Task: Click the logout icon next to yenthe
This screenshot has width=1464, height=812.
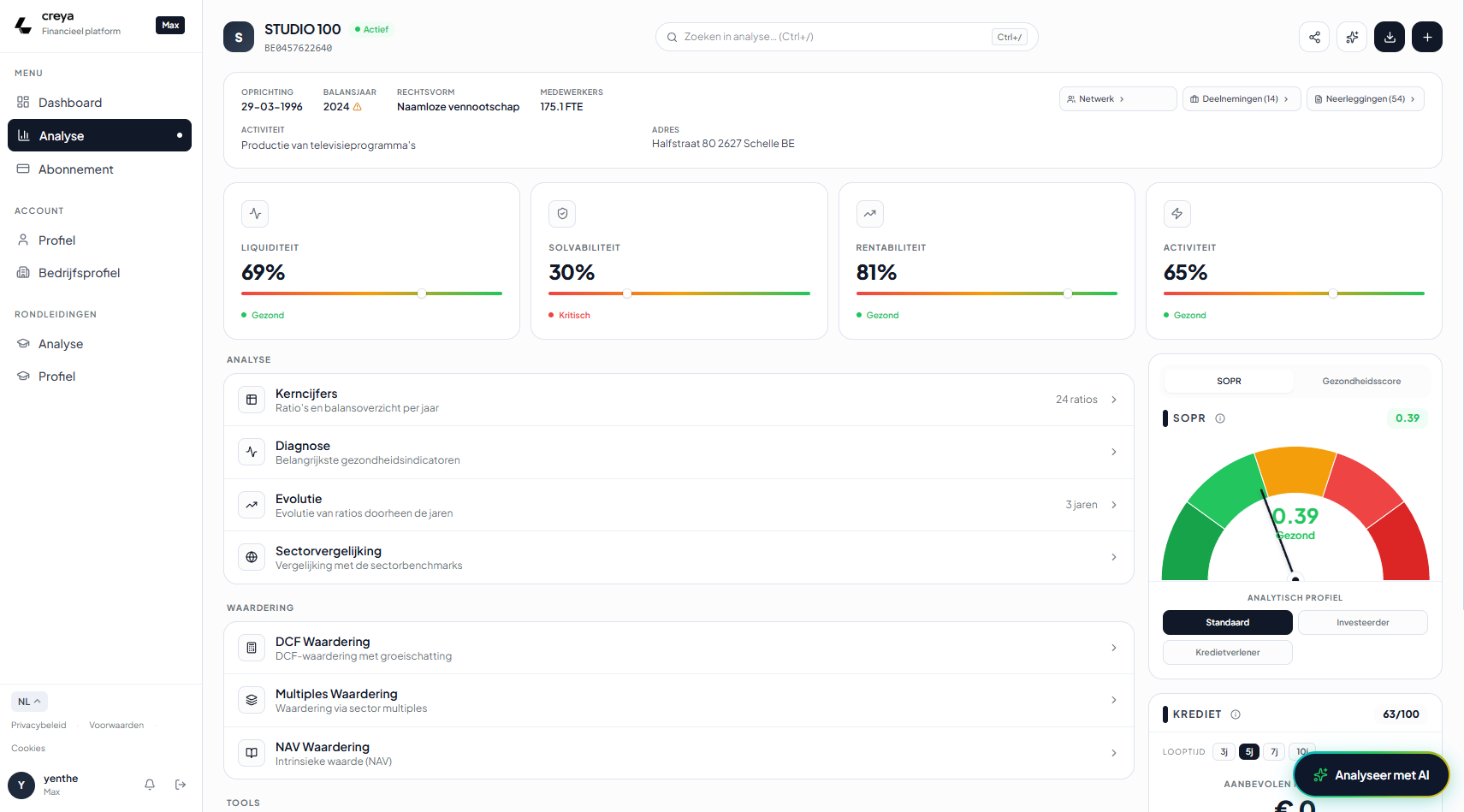Action: [181, 785]
